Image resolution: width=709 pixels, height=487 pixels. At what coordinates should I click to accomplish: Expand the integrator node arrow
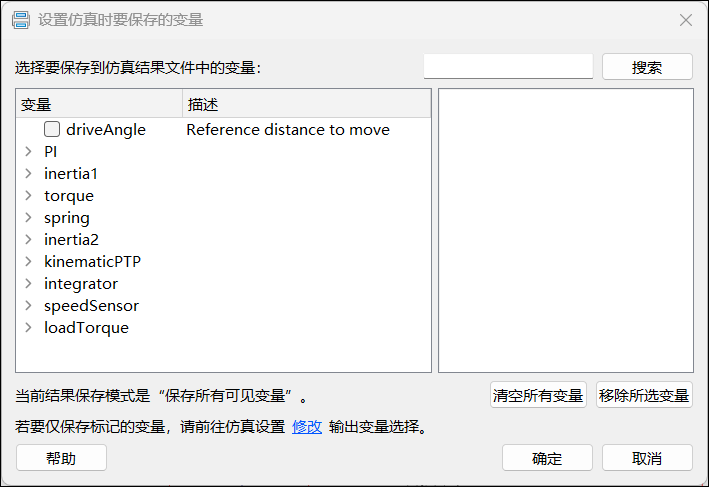pyautogui.click(x=28, y=284)
